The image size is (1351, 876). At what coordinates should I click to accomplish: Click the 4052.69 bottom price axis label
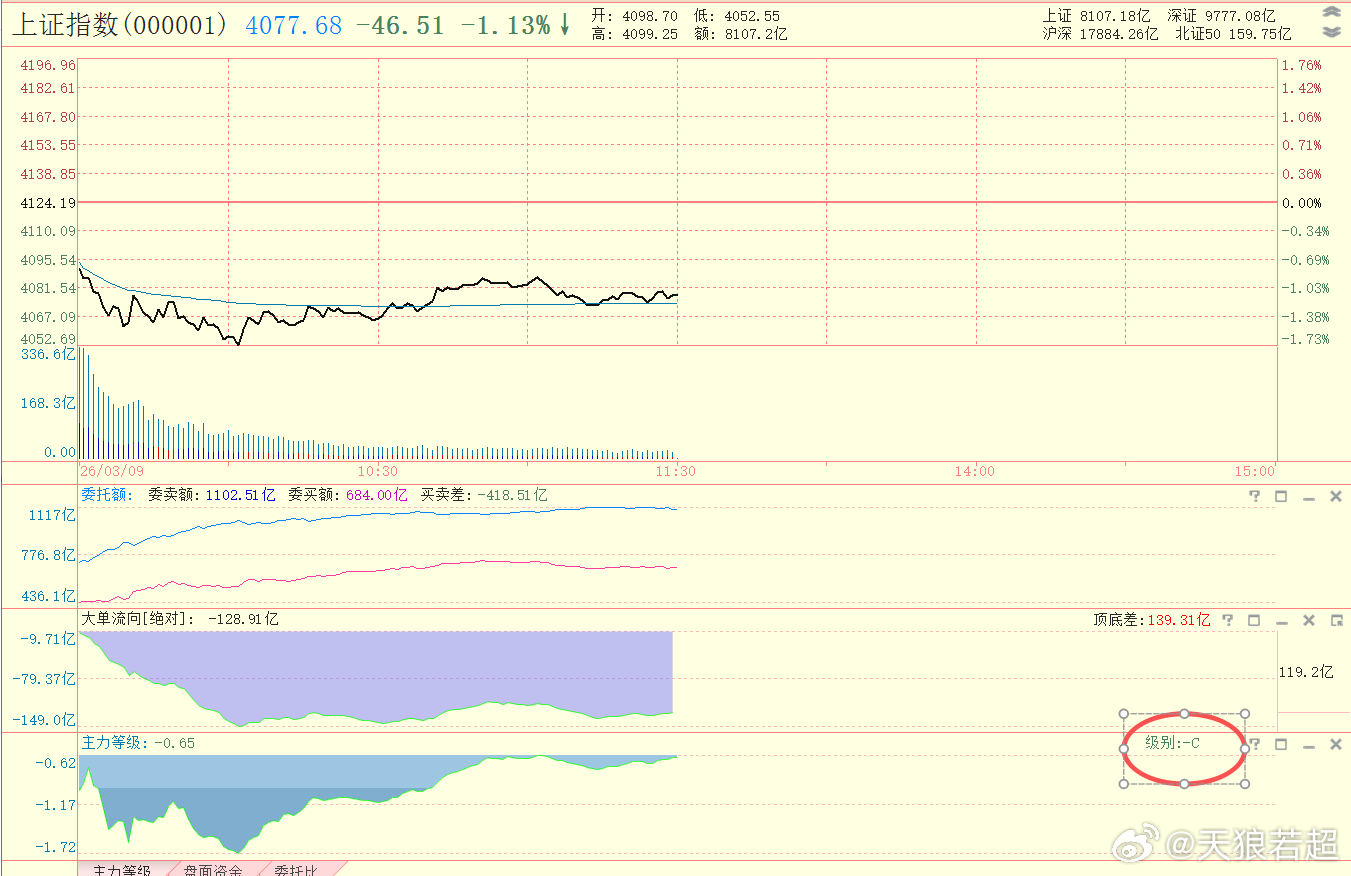click(47, 339)
